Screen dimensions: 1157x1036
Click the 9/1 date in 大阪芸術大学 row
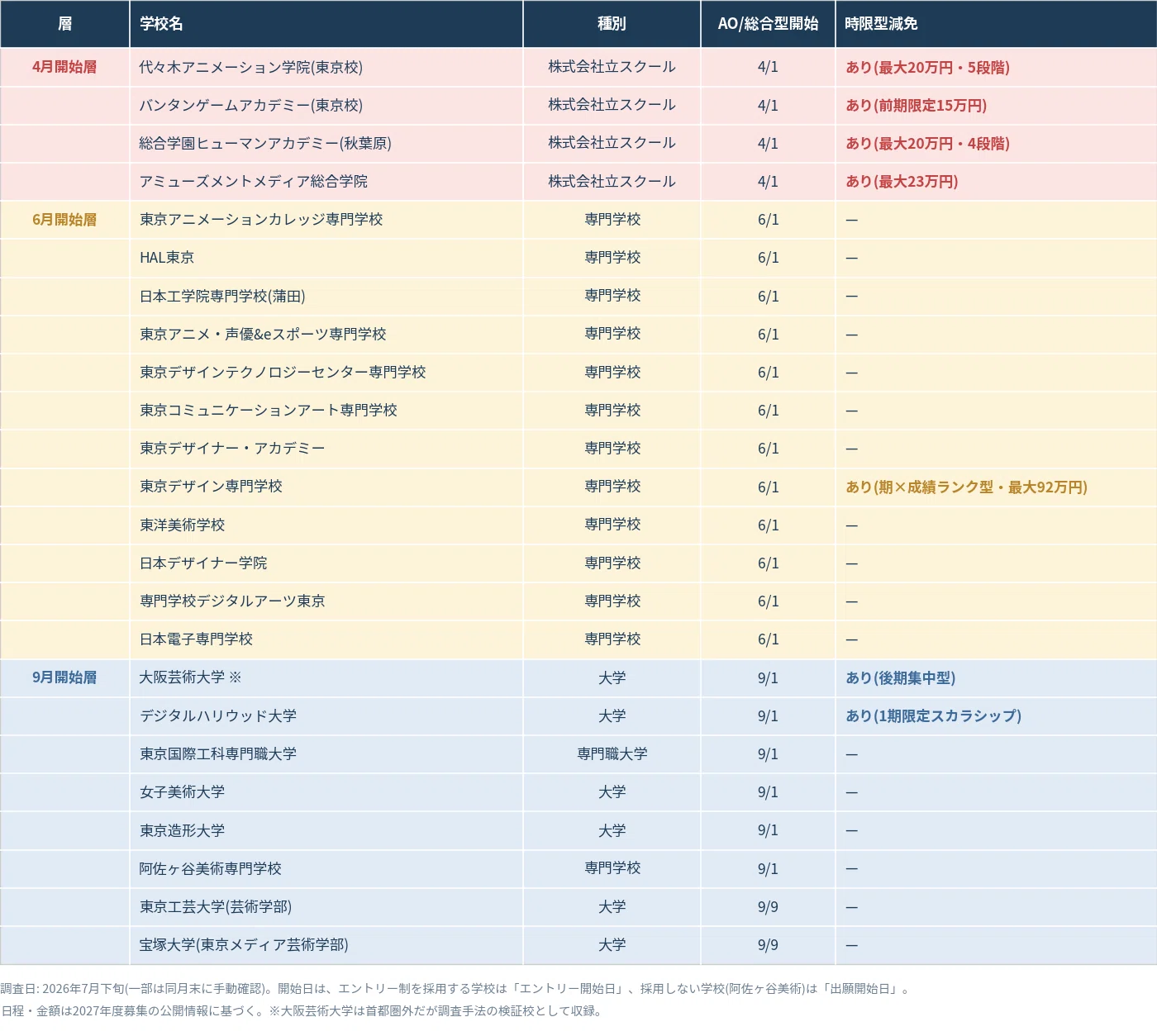768,678
